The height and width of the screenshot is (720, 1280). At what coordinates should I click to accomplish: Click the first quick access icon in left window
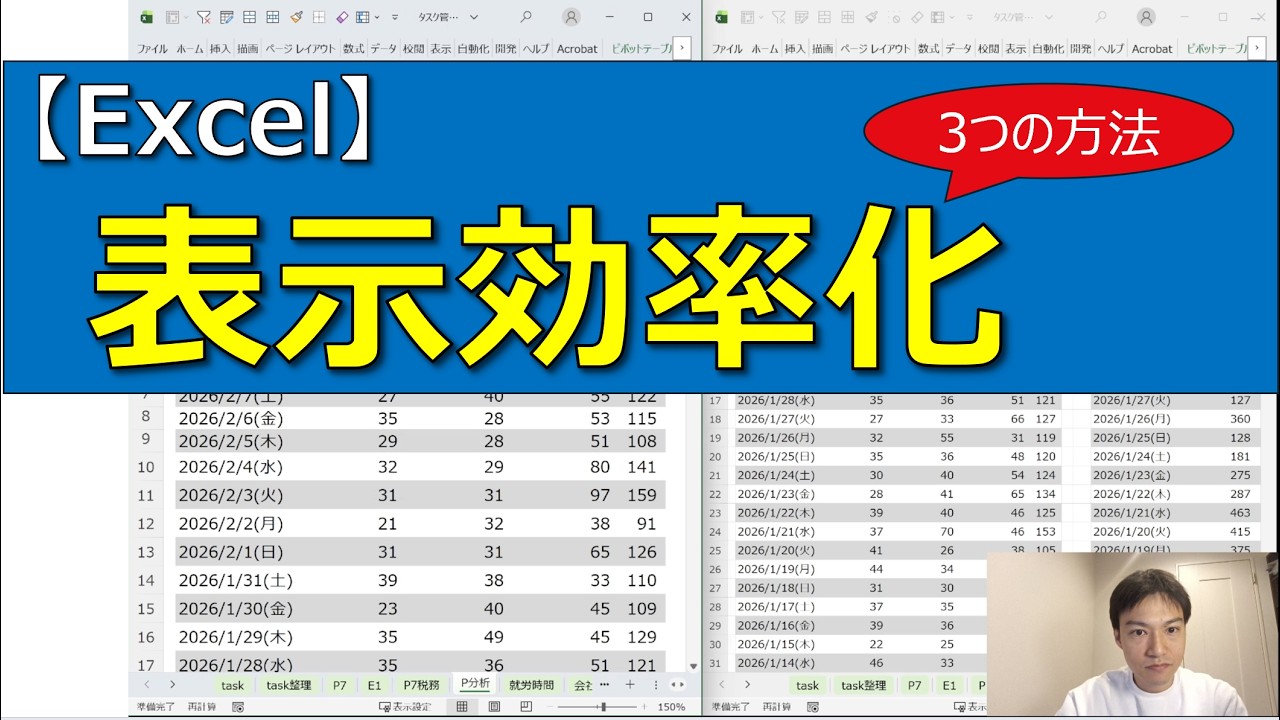[172, 17]
